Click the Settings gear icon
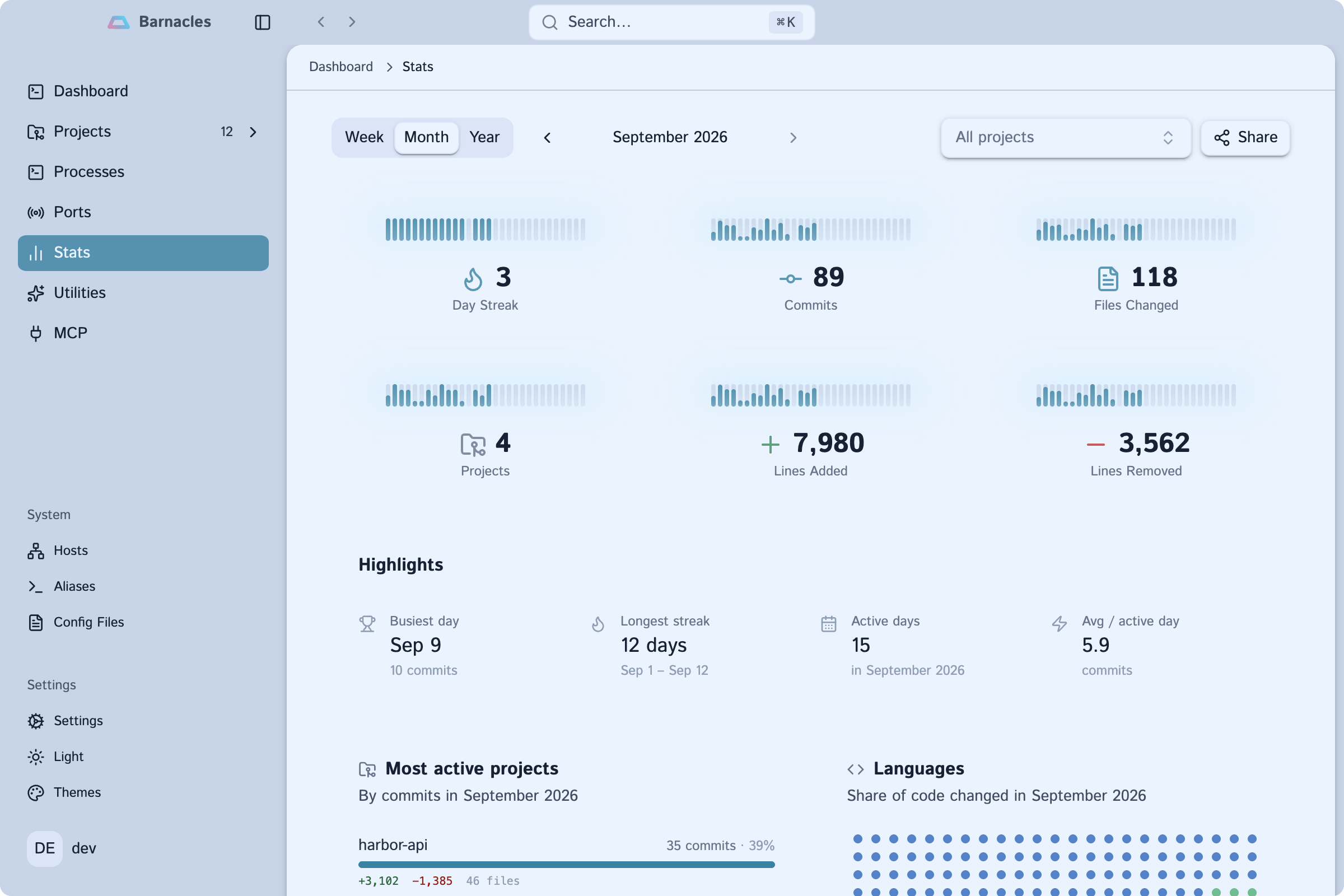The image size is (1344, 896). [36, 721]
